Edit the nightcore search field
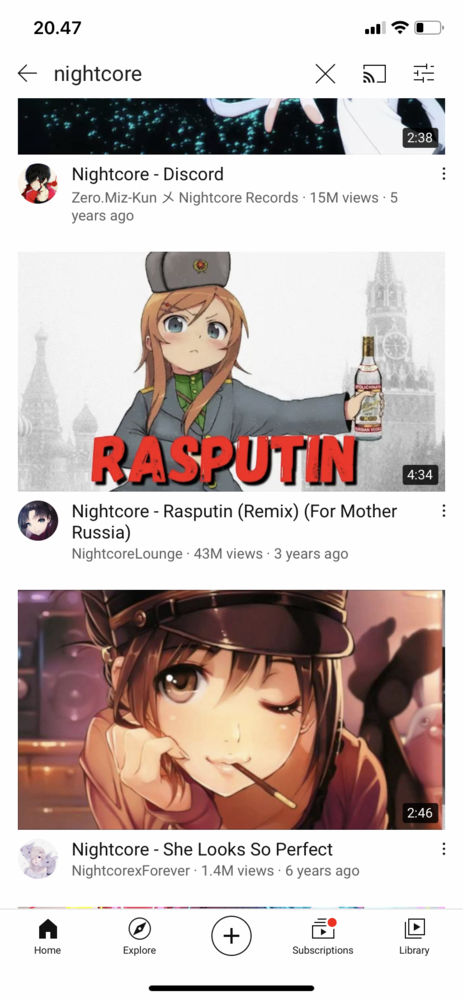The height and width of the screenshot is (1000, 463). [x=179, y=74]
